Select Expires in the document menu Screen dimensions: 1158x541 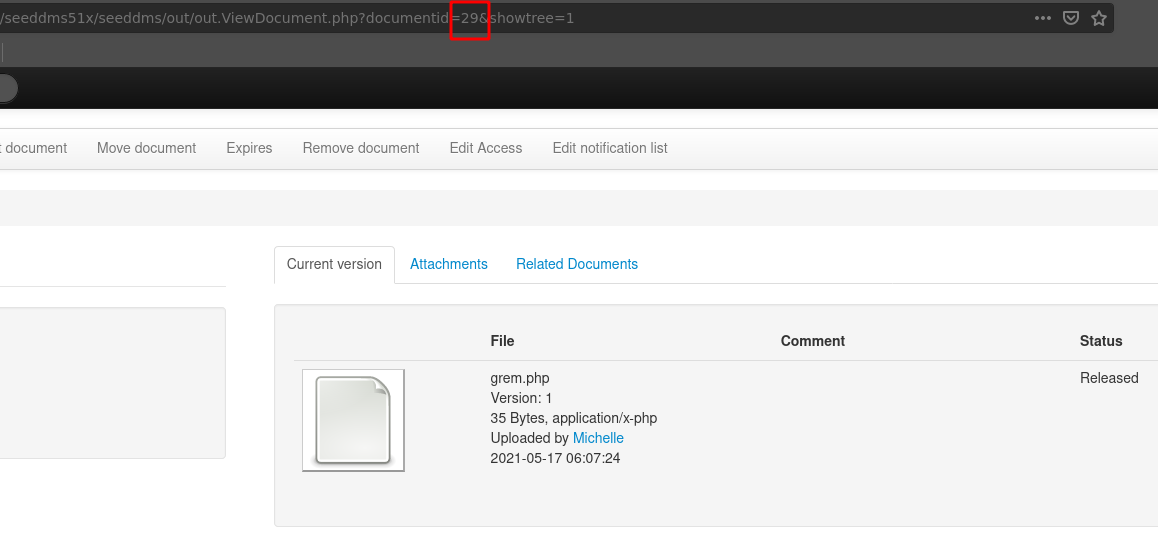coord(249,148)
